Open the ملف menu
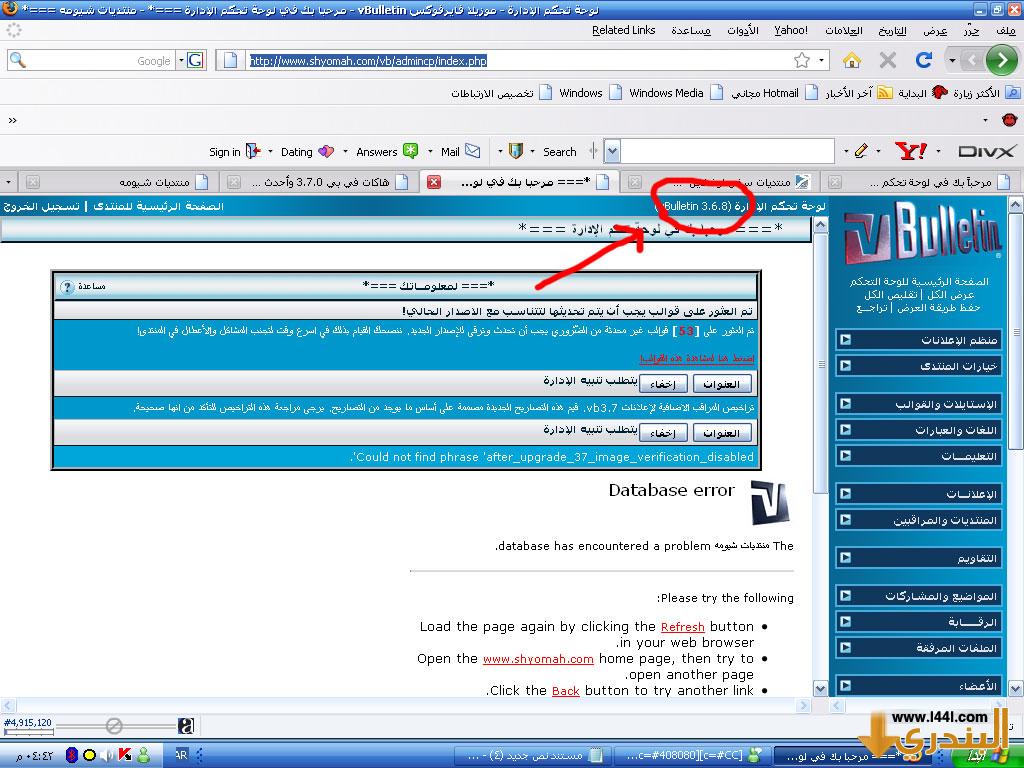1024x768 pixels. [1006, 30]
